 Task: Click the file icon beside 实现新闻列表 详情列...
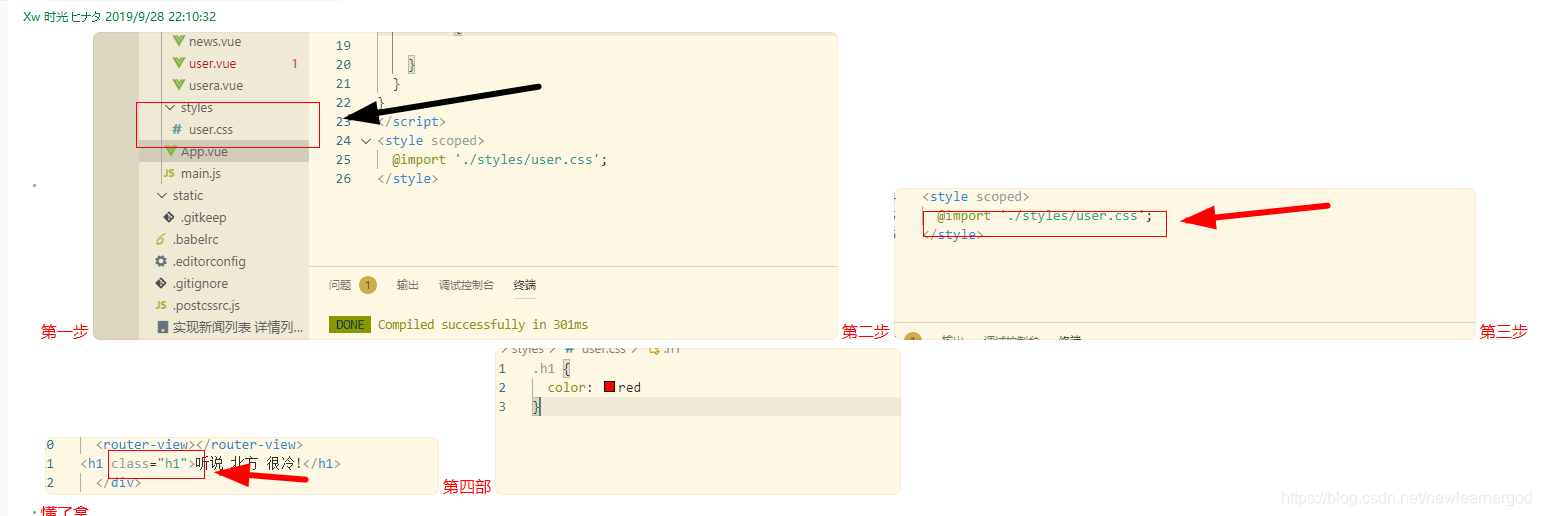(x=162, y=327)
